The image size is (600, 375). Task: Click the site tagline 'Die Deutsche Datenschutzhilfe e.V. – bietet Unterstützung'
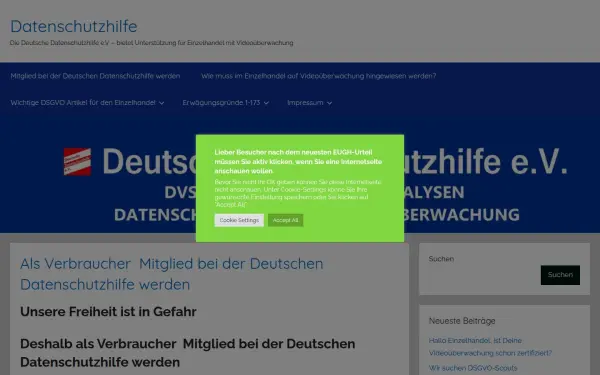(152, 43)
